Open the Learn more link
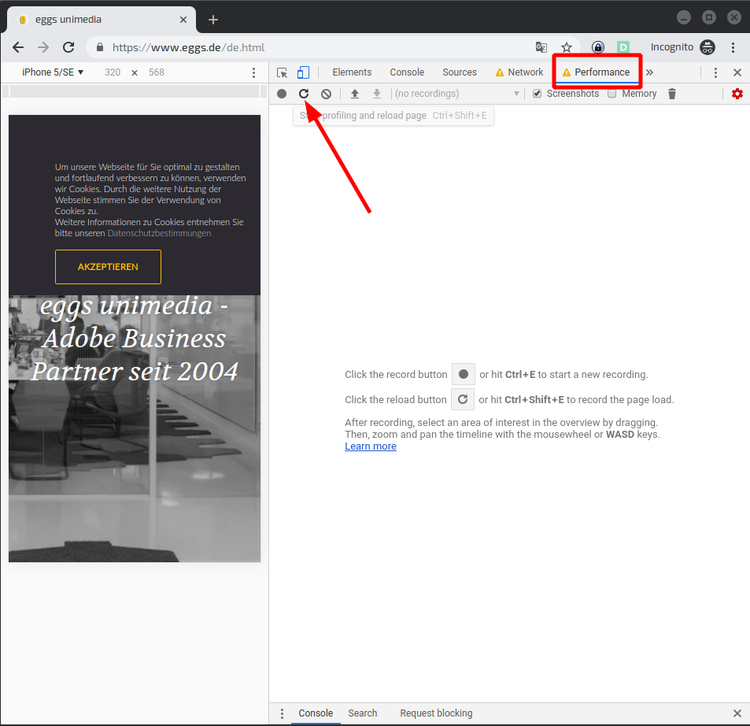750x726 pixels. [x=370, y=446]
